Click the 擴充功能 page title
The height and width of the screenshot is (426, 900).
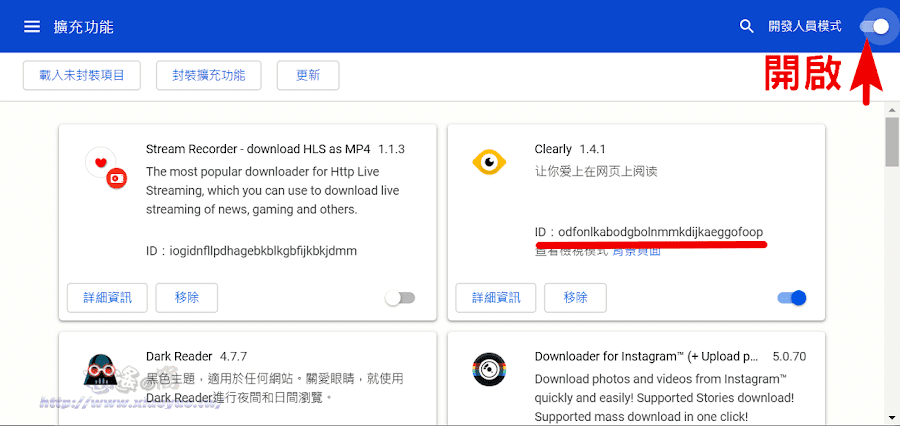[x=84, y=27]
